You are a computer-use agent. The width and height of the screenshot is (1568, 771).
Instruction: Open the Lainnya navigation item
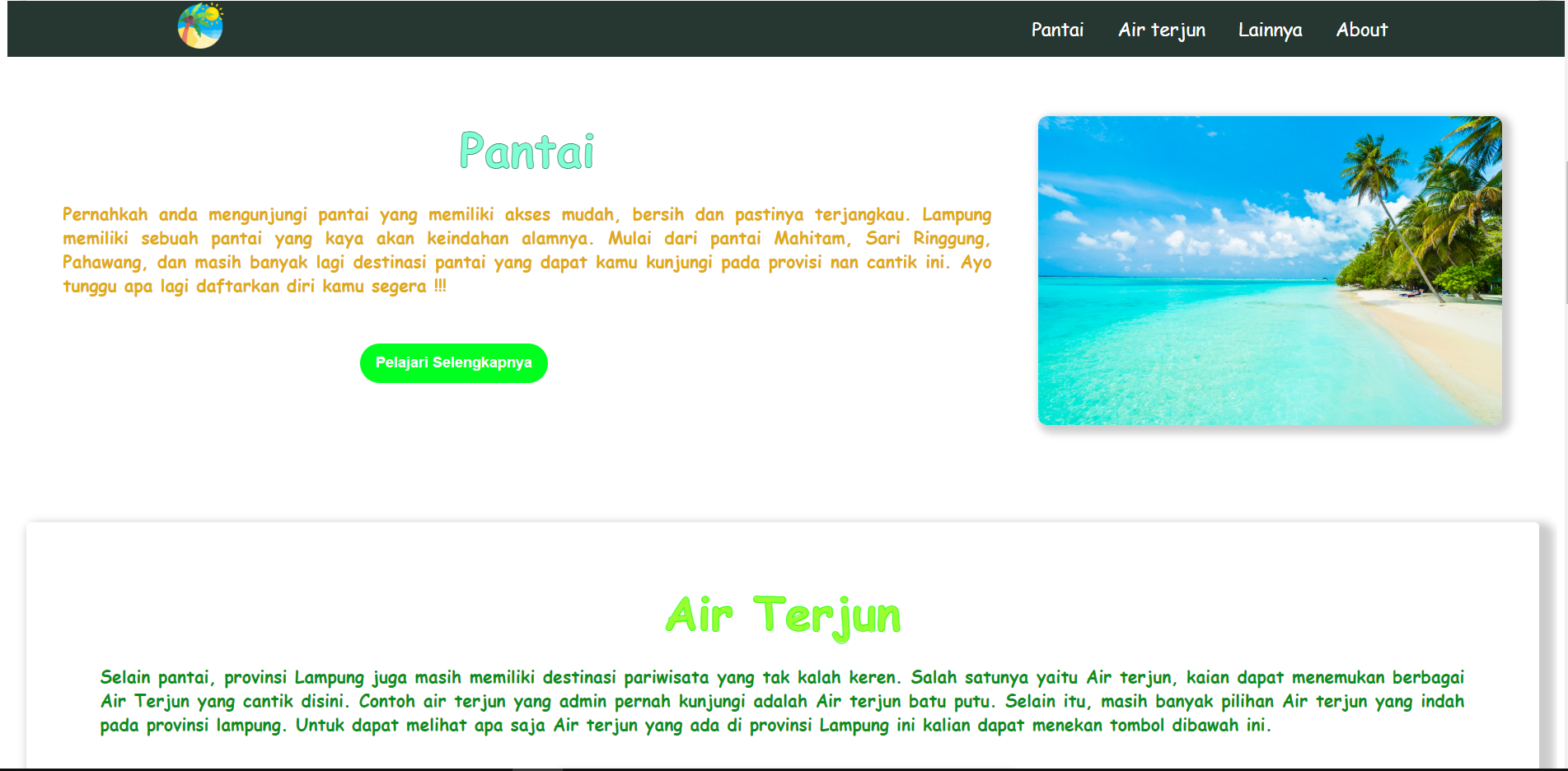(x=1270, y=30)
